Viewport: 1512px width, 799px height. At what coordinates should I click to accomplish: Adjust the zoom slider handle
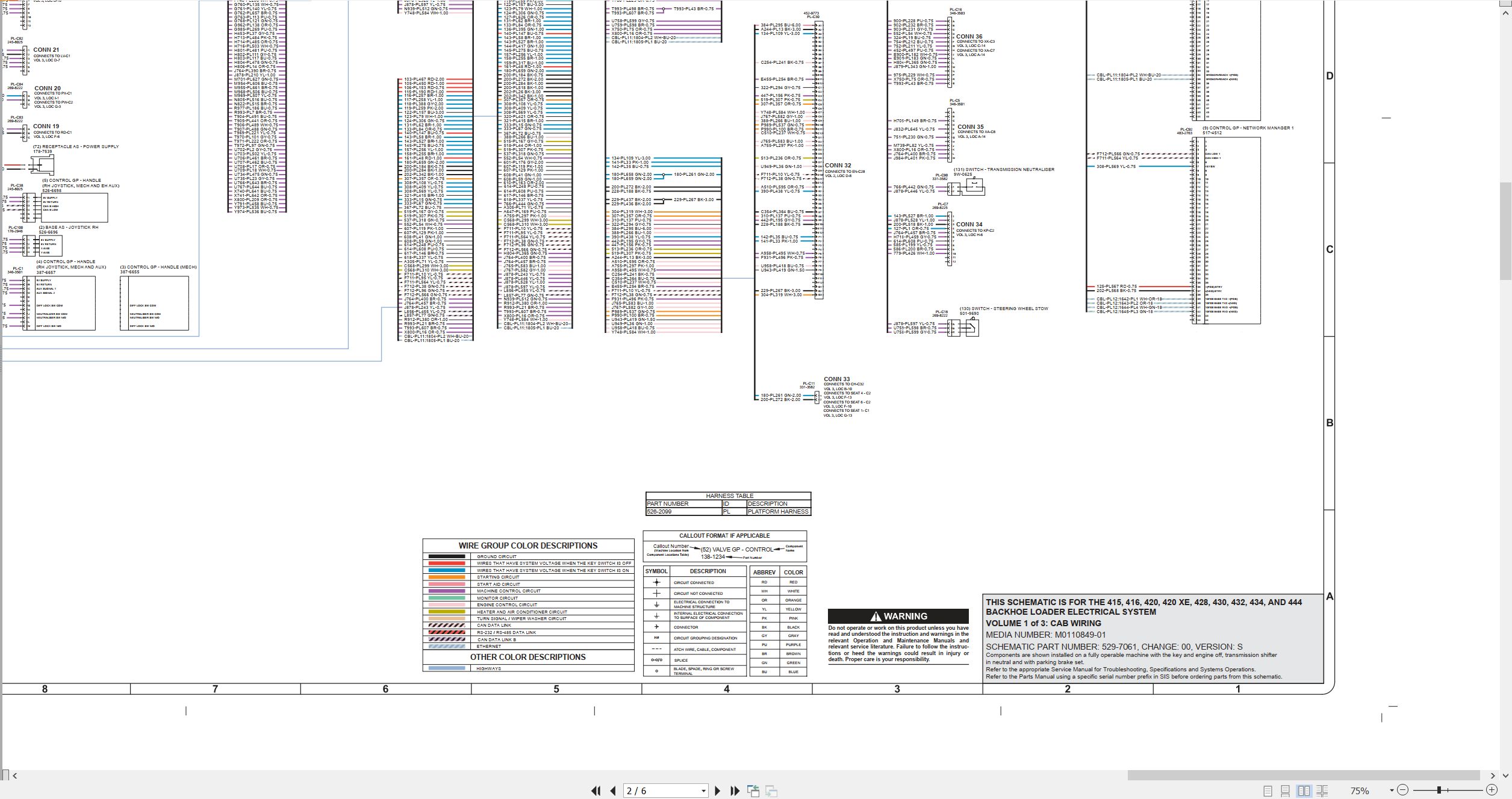[1439, 790]
